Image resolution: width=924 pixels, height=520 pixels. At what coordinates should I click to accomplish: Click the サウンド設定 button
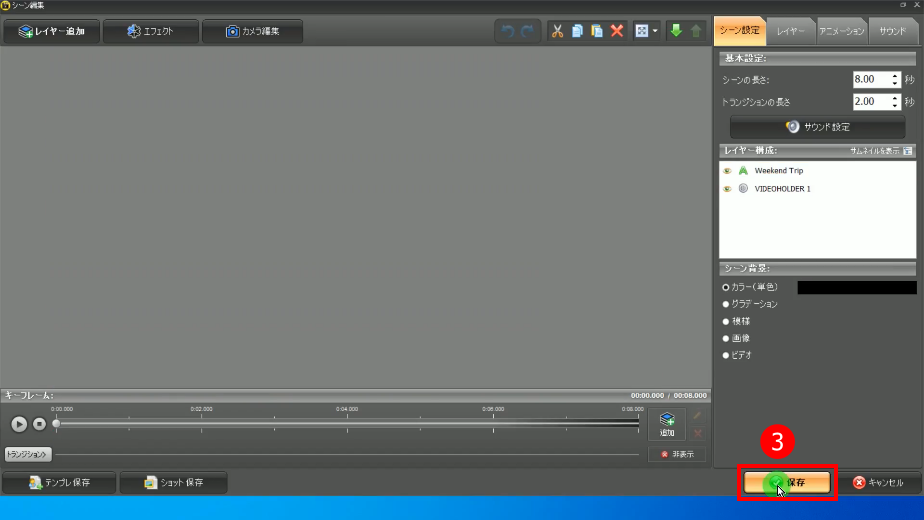(x=817, y=127)
